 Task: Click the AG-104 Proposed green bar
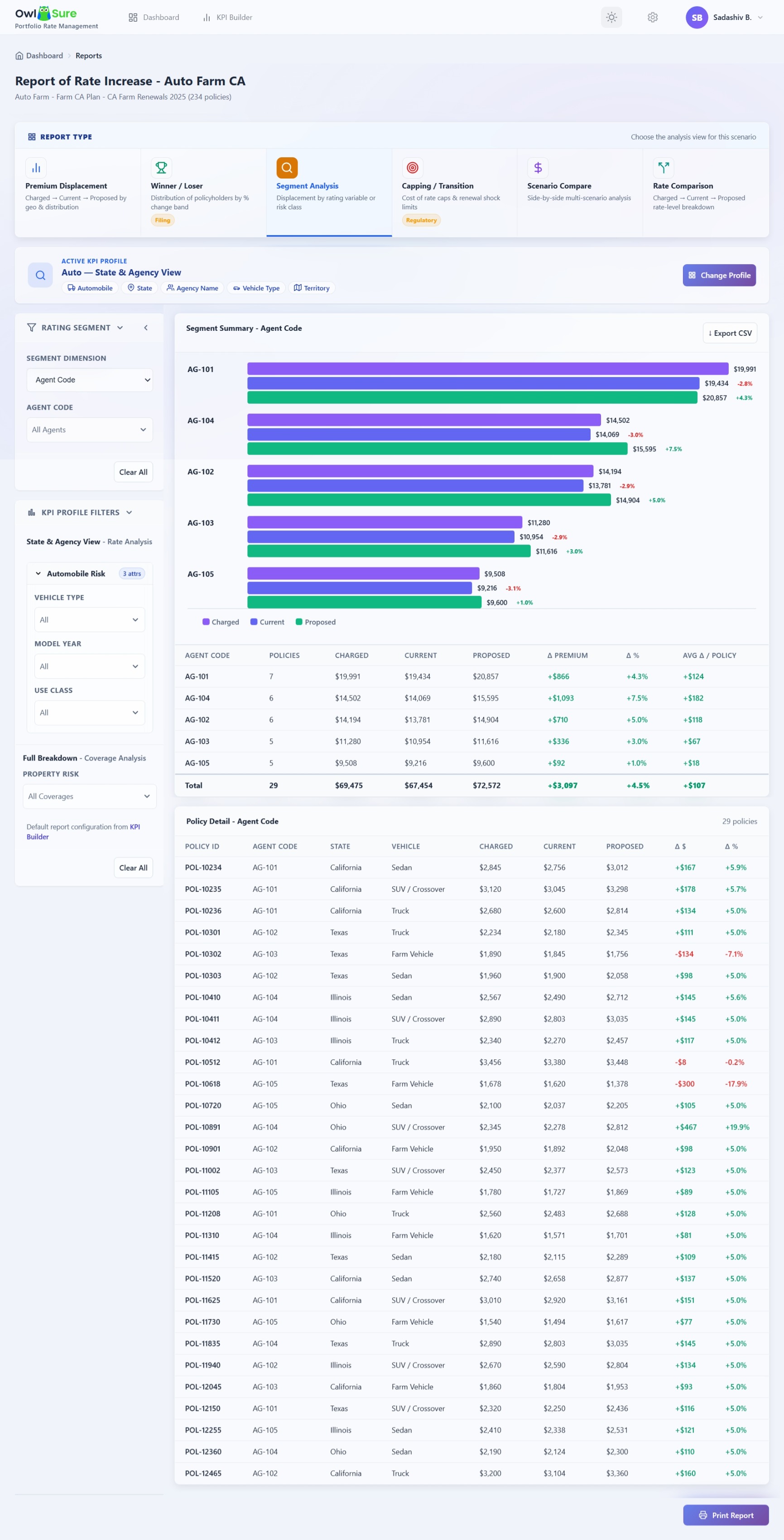click(438, 449)
